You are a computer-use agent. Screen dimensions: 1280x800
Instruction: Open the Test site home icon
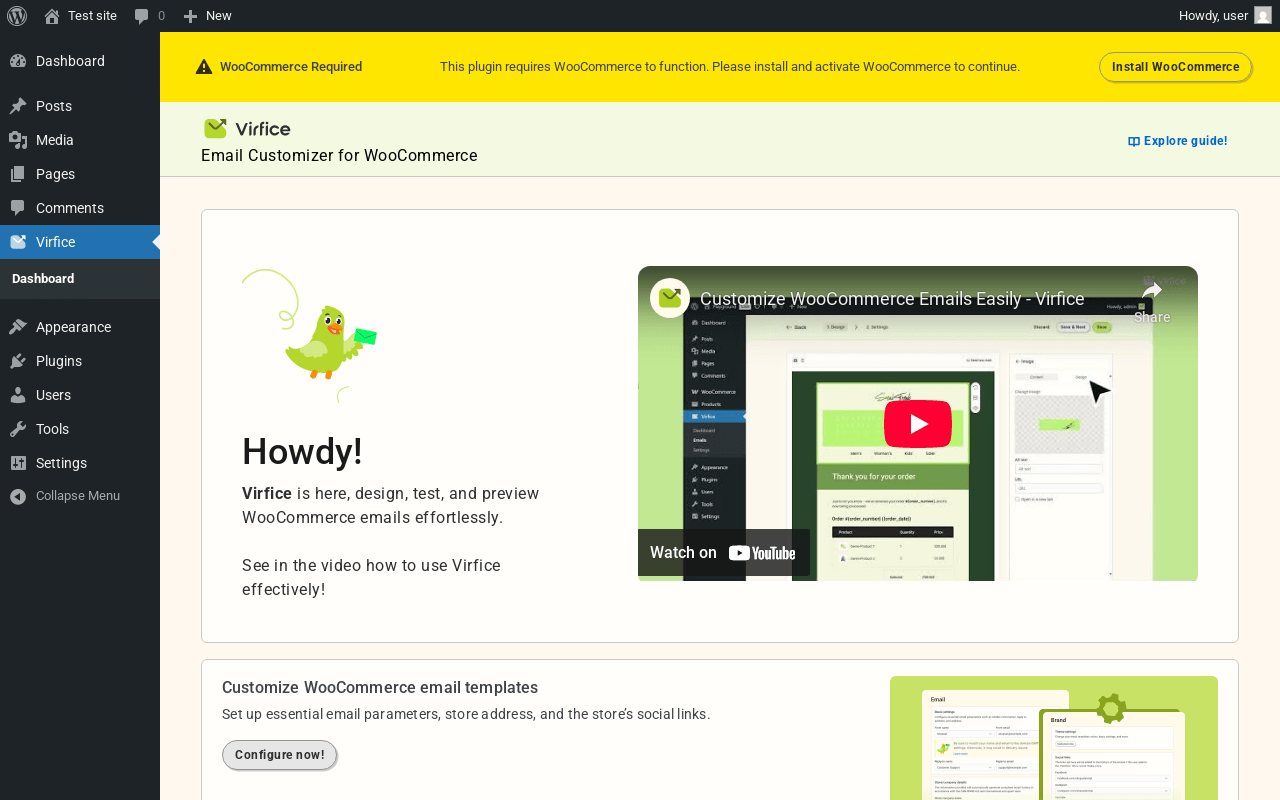click(52, 16)
